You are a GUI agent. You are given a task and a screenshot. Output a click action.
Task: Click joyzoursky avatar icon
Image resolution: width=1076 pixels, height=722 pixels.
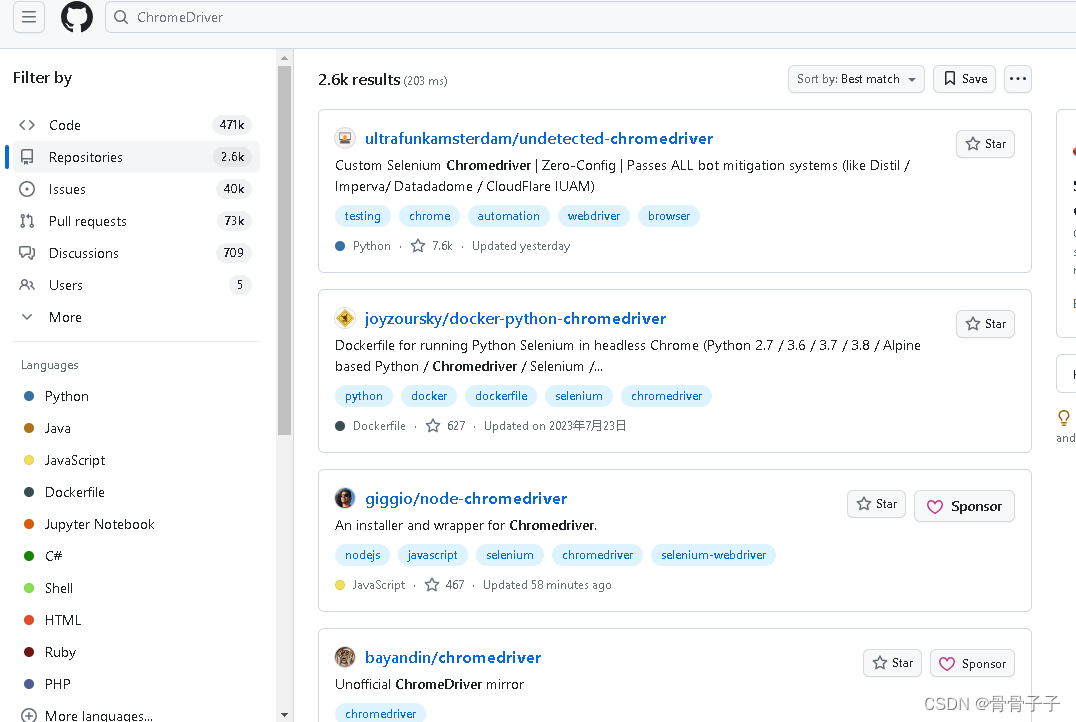pos(344,318)
